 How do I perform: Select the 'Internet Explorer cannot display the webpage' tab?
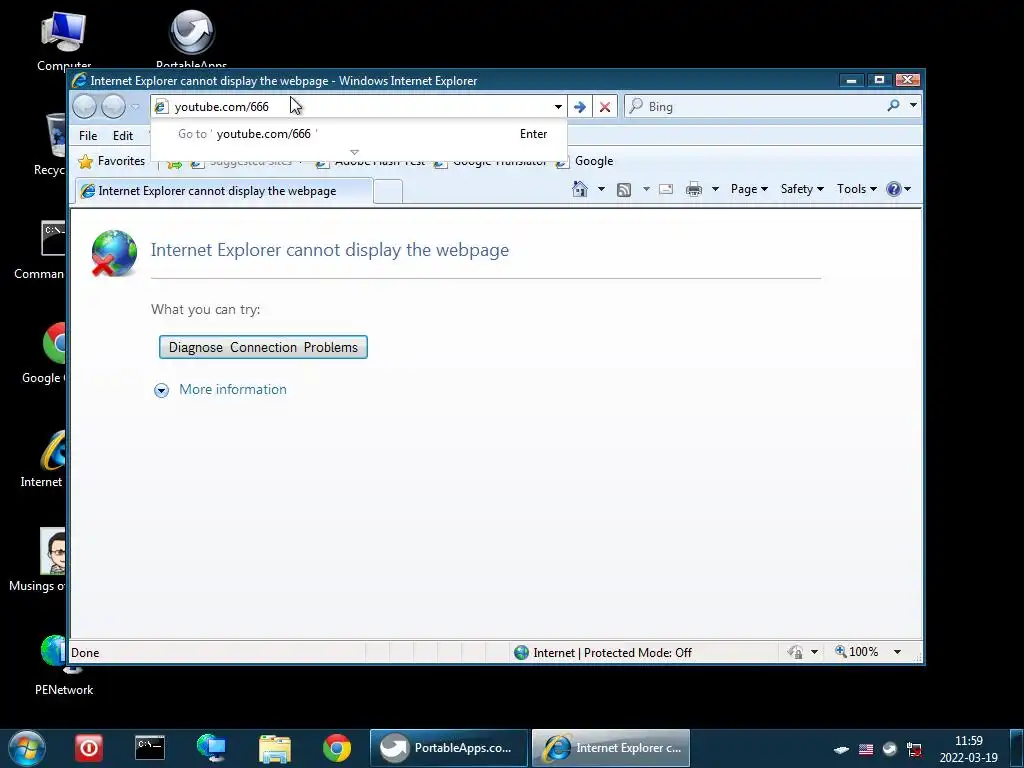[223, 191]
